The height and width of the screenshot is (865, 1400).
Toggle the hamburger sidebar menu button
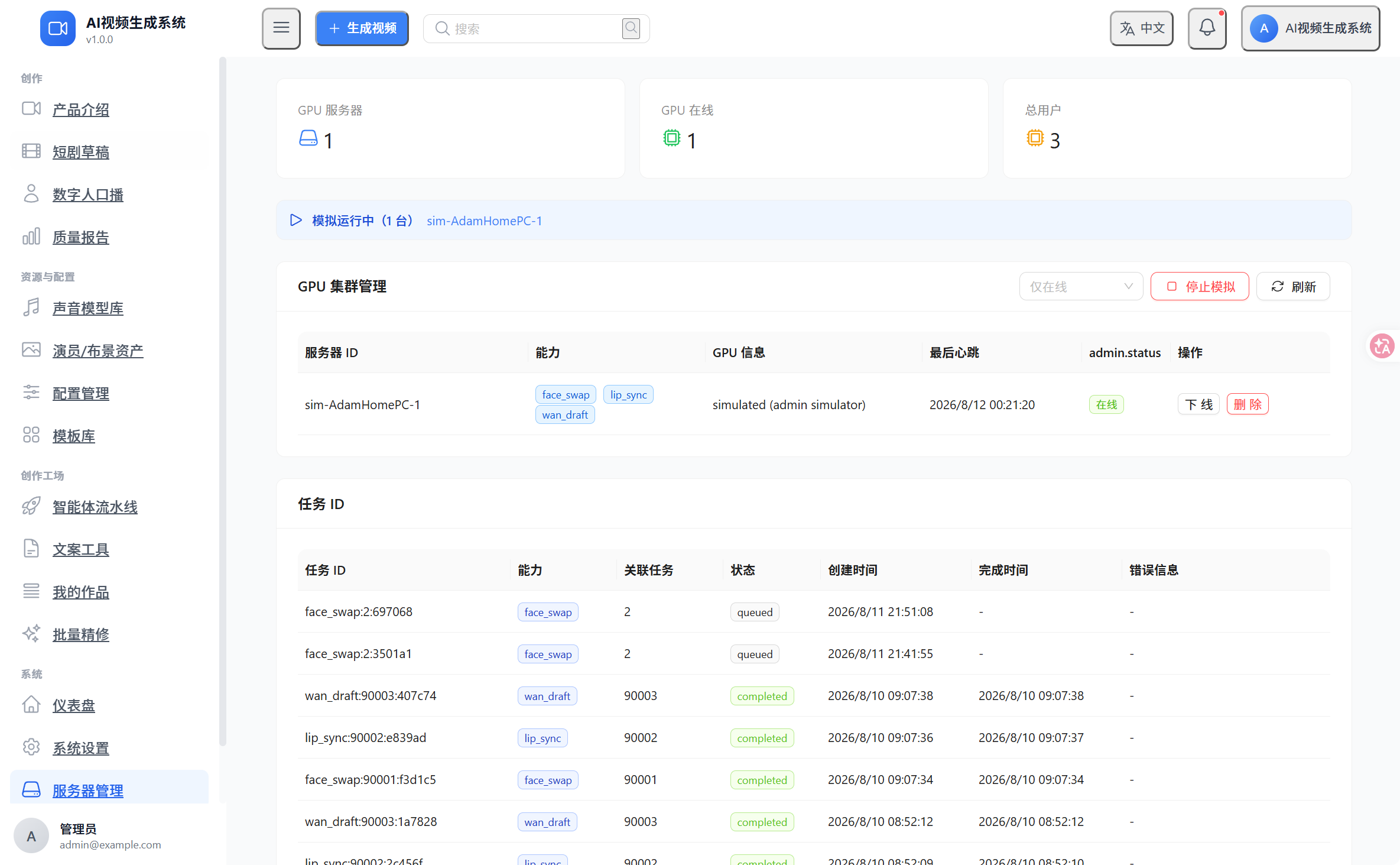coord(281,28)
